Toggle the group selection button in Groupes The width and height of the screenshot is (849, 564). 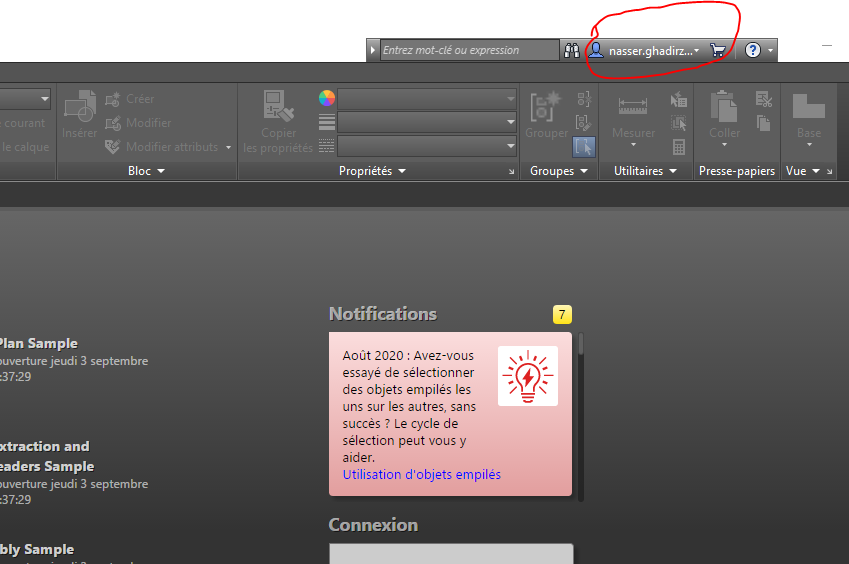tap(583, 147)
